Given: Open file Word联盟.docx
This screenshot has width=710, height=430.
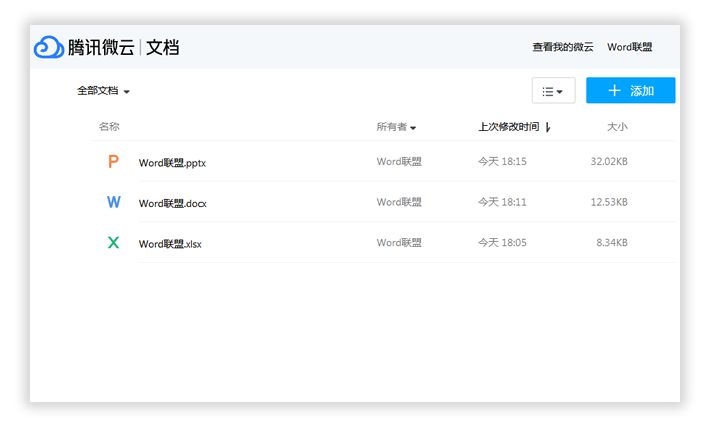Looking at the screenshot, I should coord(173,203).
